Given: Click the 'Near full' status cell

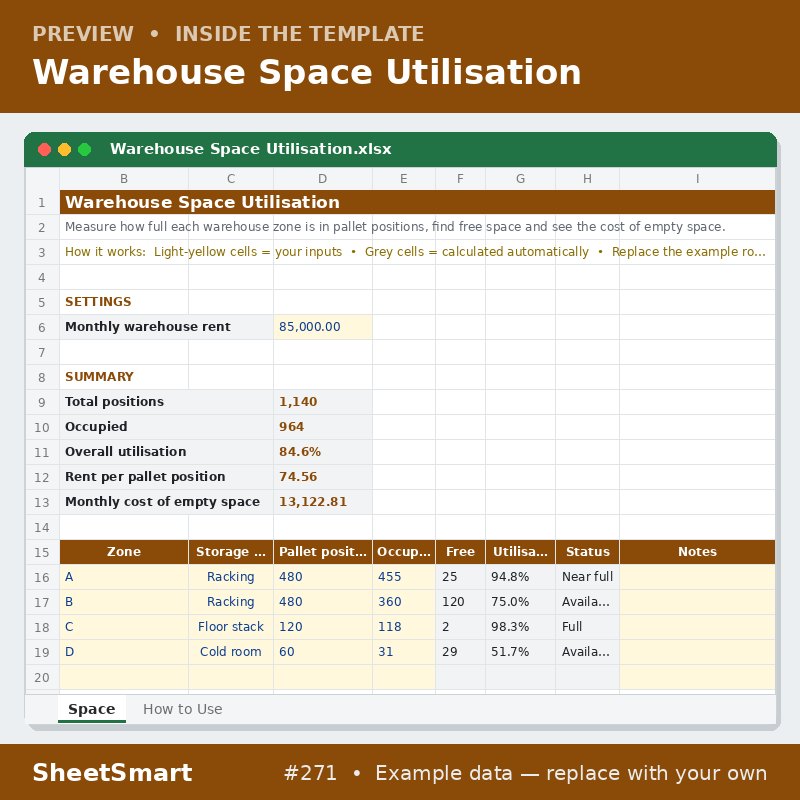Looking at the screenshot, I should pyautogui.click(x=587, y=577).
